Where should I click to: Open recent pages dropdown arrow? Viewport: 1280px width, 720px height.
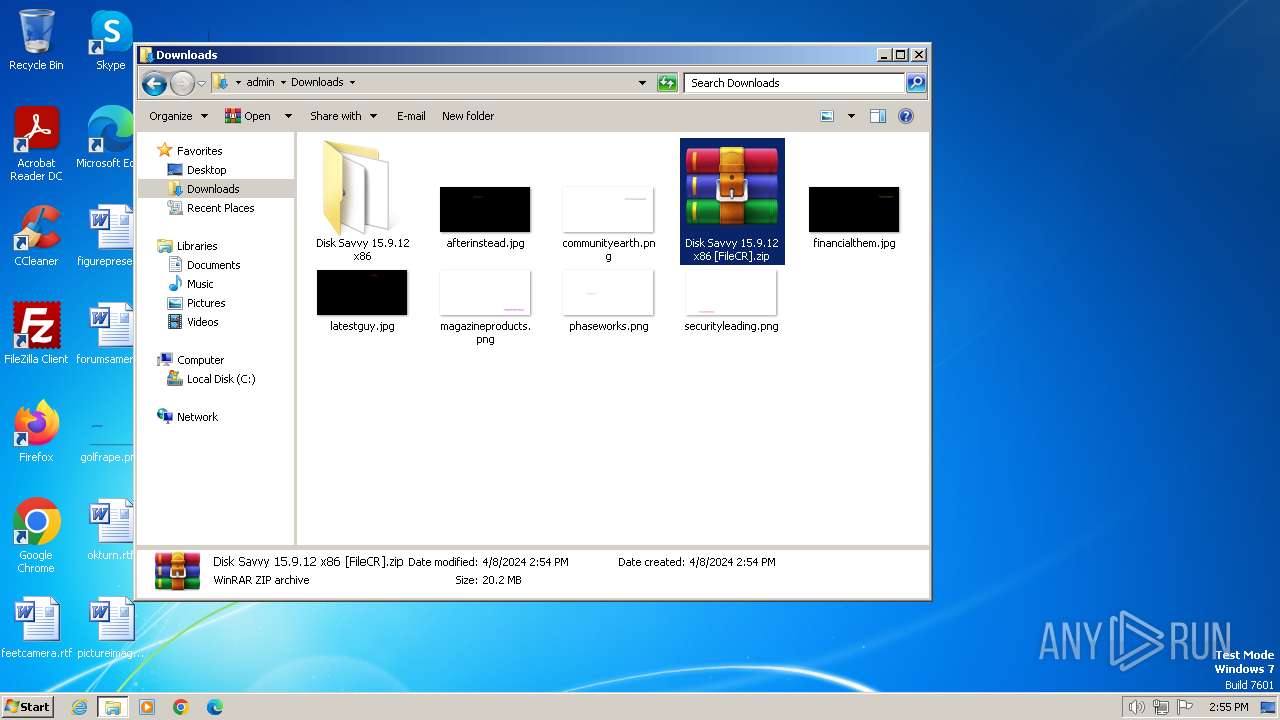coord(201,83)
